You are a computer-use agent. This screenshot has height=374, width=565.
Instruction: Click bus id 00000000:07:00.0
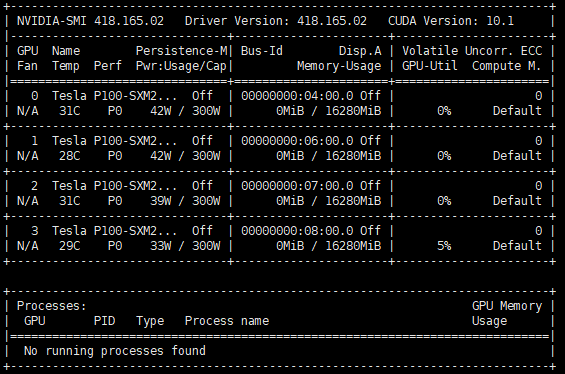click(x=297, y=186)
